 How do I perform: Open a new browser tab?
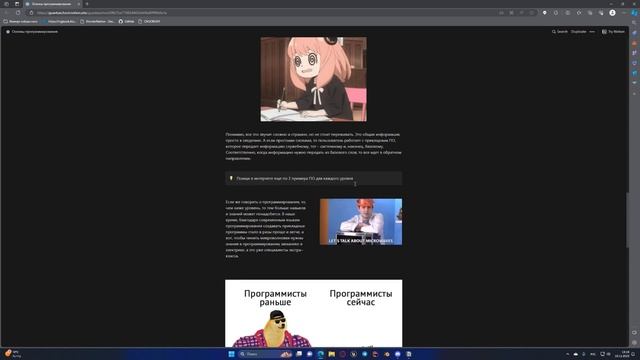pyautogui.click(x=87, y=4)
